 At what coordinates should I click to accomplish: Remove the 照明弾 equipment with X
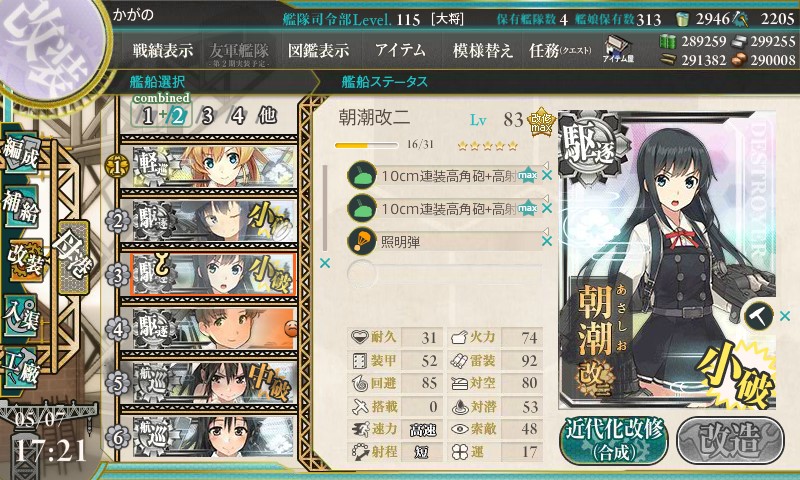pos(547,241)
